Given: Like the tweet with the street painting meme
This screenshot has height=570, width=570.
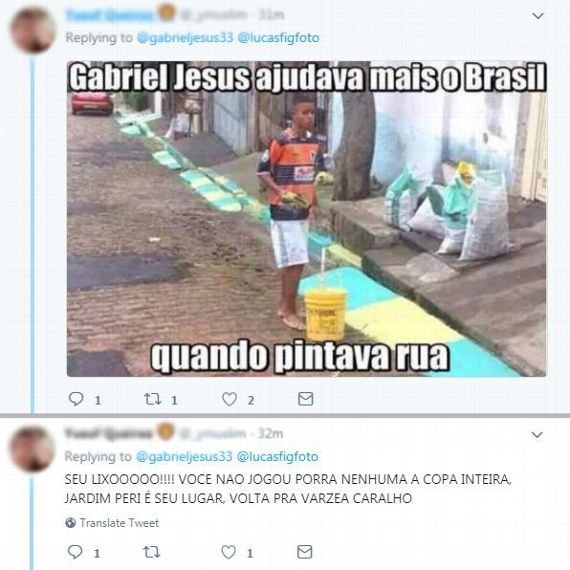Looking at the screenshot, I should [229, 399].
